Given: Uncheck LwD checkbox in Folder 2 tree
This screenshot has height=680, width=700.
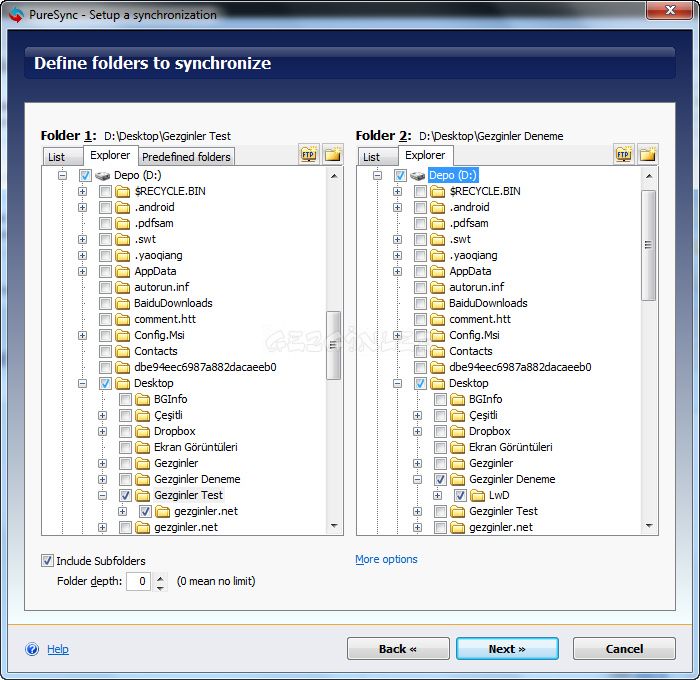Looking at the screenshot, I should tap(460, 495).
